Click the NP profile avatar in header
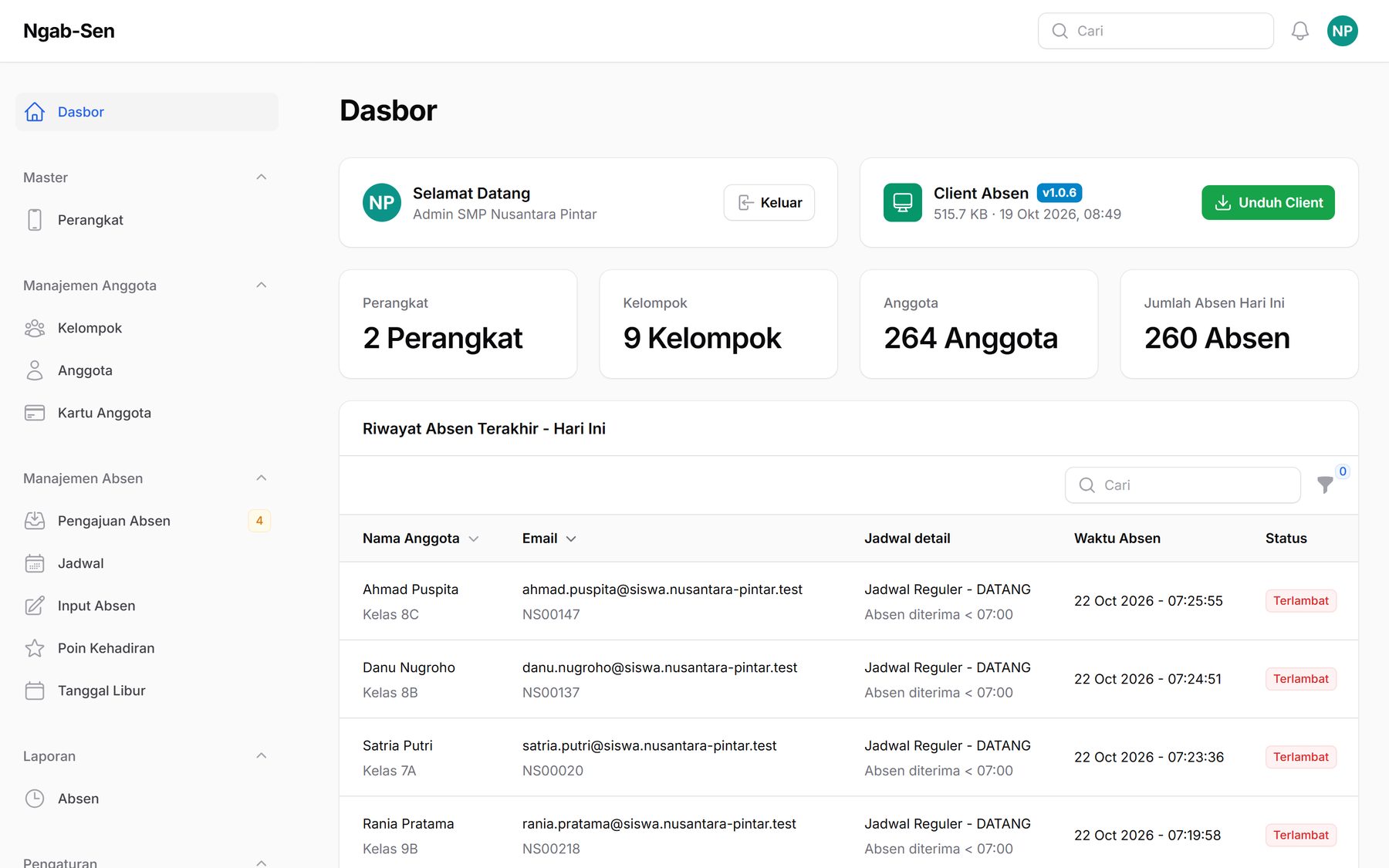This screenshot has height=868, width=1389. pos(1343,31)
